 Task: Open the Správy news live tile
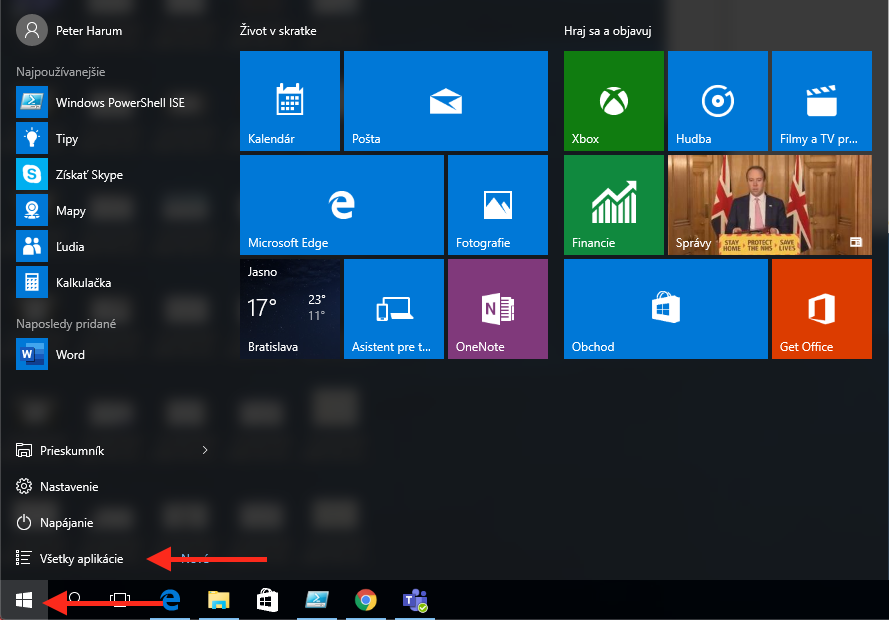[769, 204]
